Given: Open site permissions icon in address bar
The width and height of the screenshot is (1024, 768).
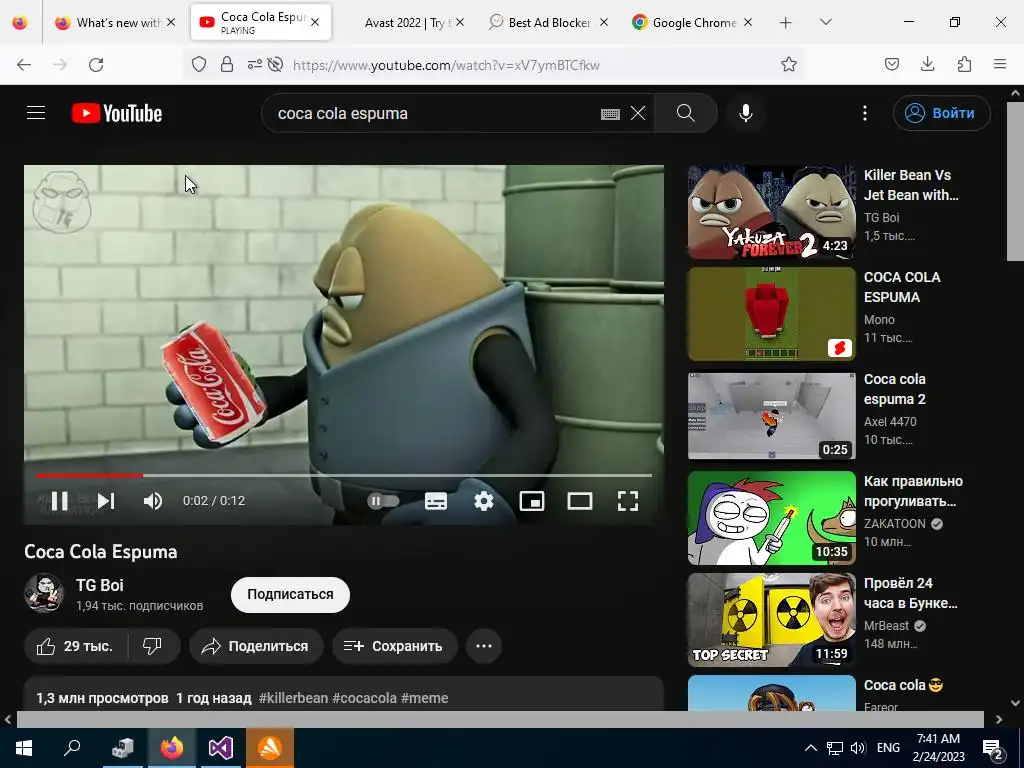Looking at the screenshot, I should click(x=254, y=64).
